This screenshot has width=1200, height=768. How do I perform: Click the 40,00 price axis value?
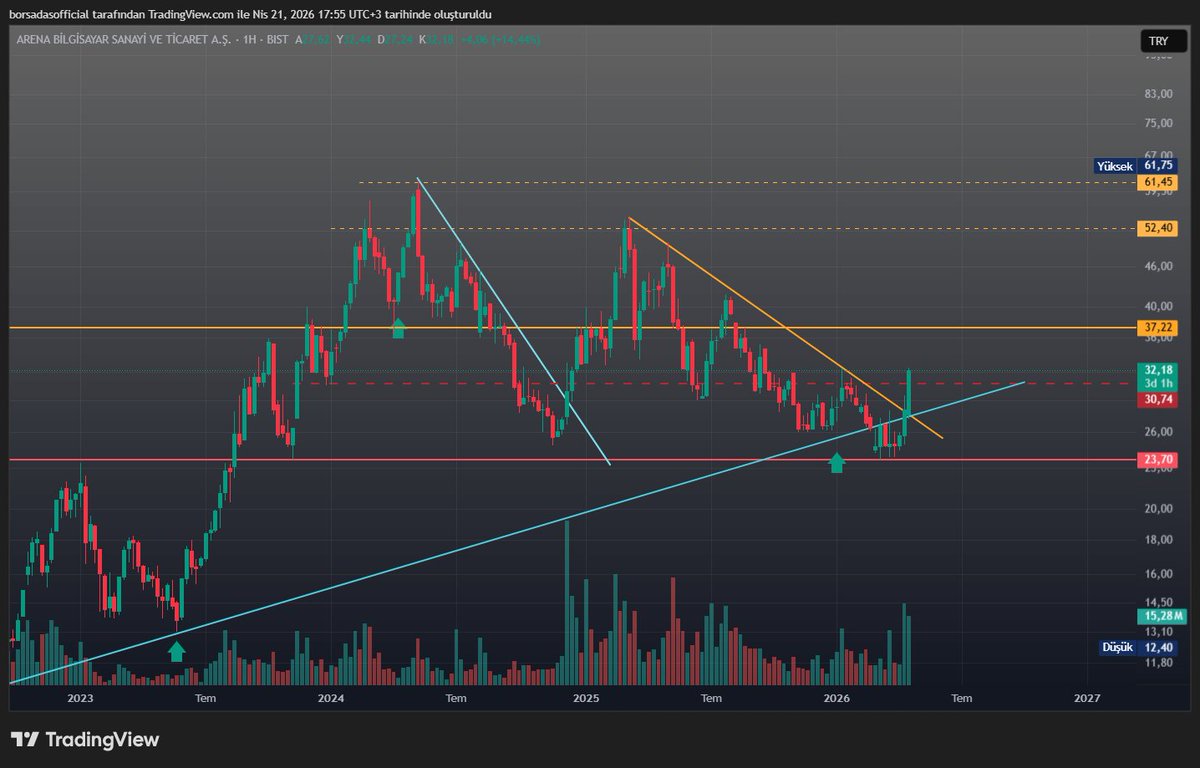(1158, 307)
